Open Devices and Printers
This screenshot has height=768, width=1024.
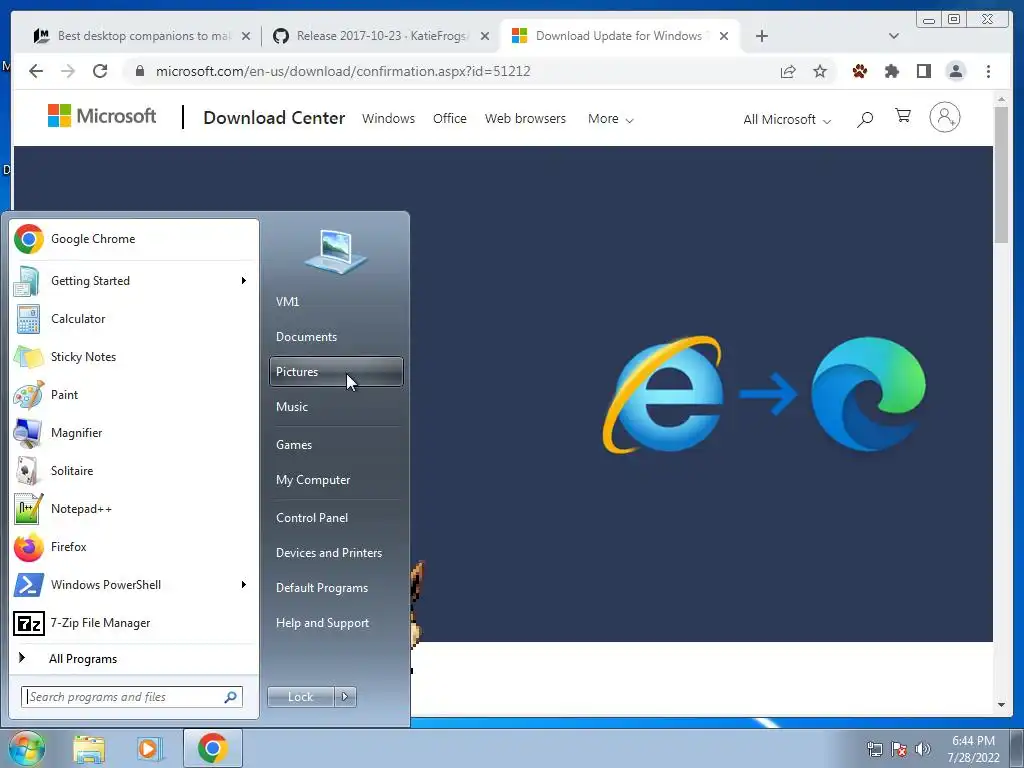(x=336, y=553)
